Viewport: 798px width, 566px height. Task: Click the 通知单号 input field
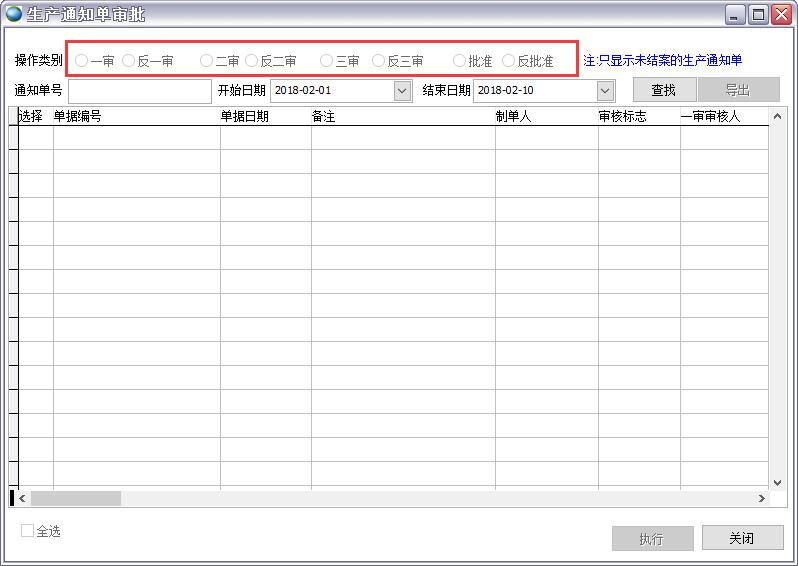coord(139,91)
